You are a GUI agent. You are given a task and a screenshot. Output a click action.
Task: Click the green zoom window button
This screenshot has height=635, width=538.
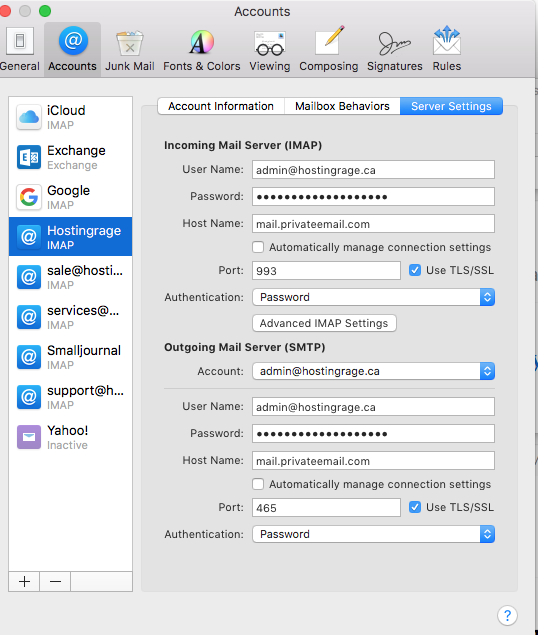(x=45, y=11)
